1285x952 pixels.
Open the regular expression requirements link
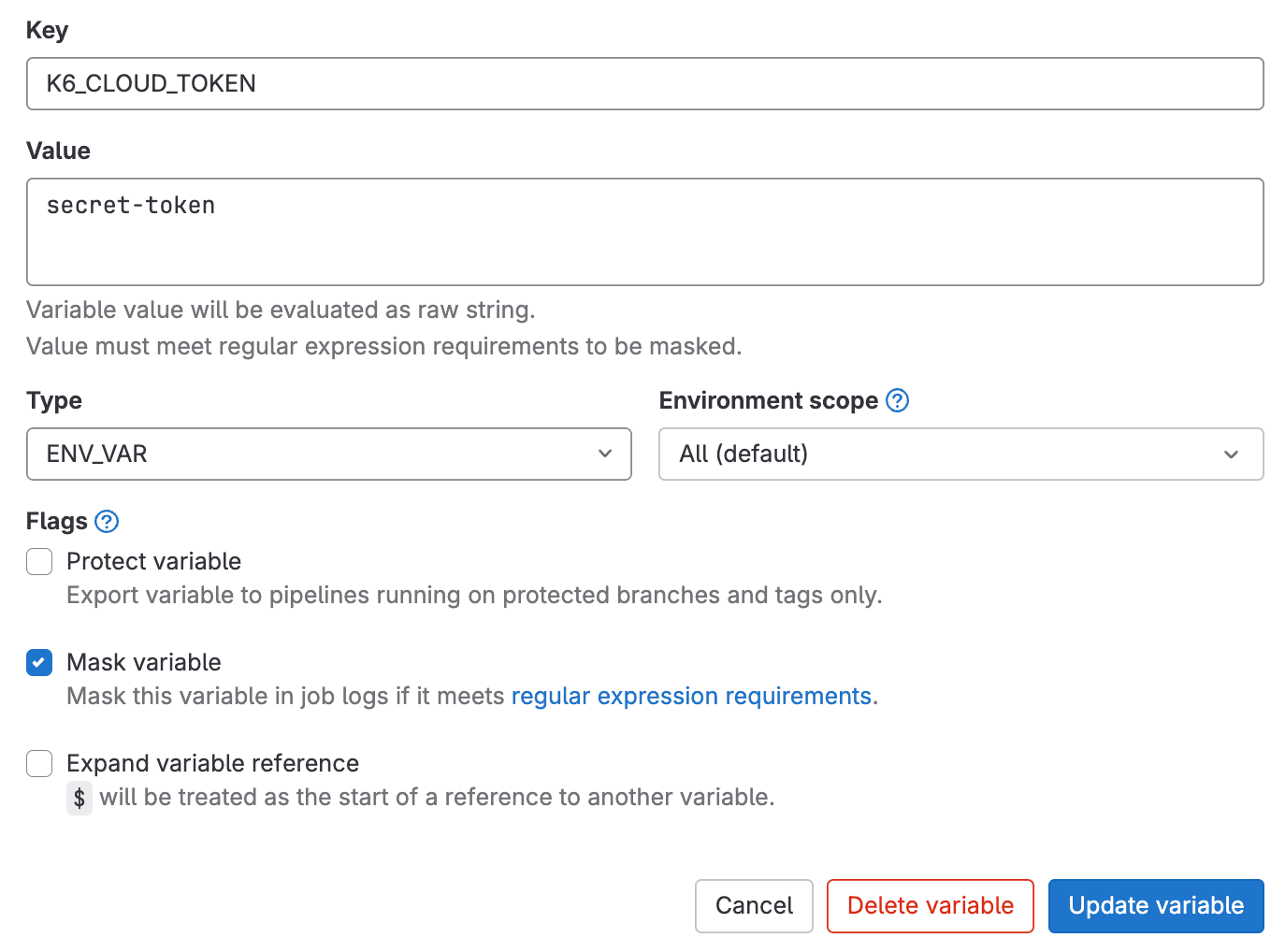point(691,696)
